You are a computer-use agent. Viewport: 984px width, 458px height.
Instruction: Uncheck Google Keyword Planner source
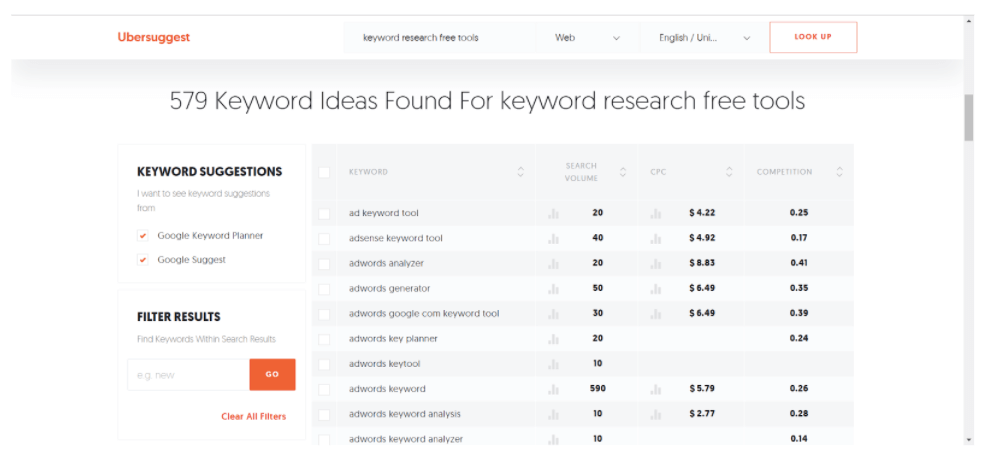[x=143, y=236]
